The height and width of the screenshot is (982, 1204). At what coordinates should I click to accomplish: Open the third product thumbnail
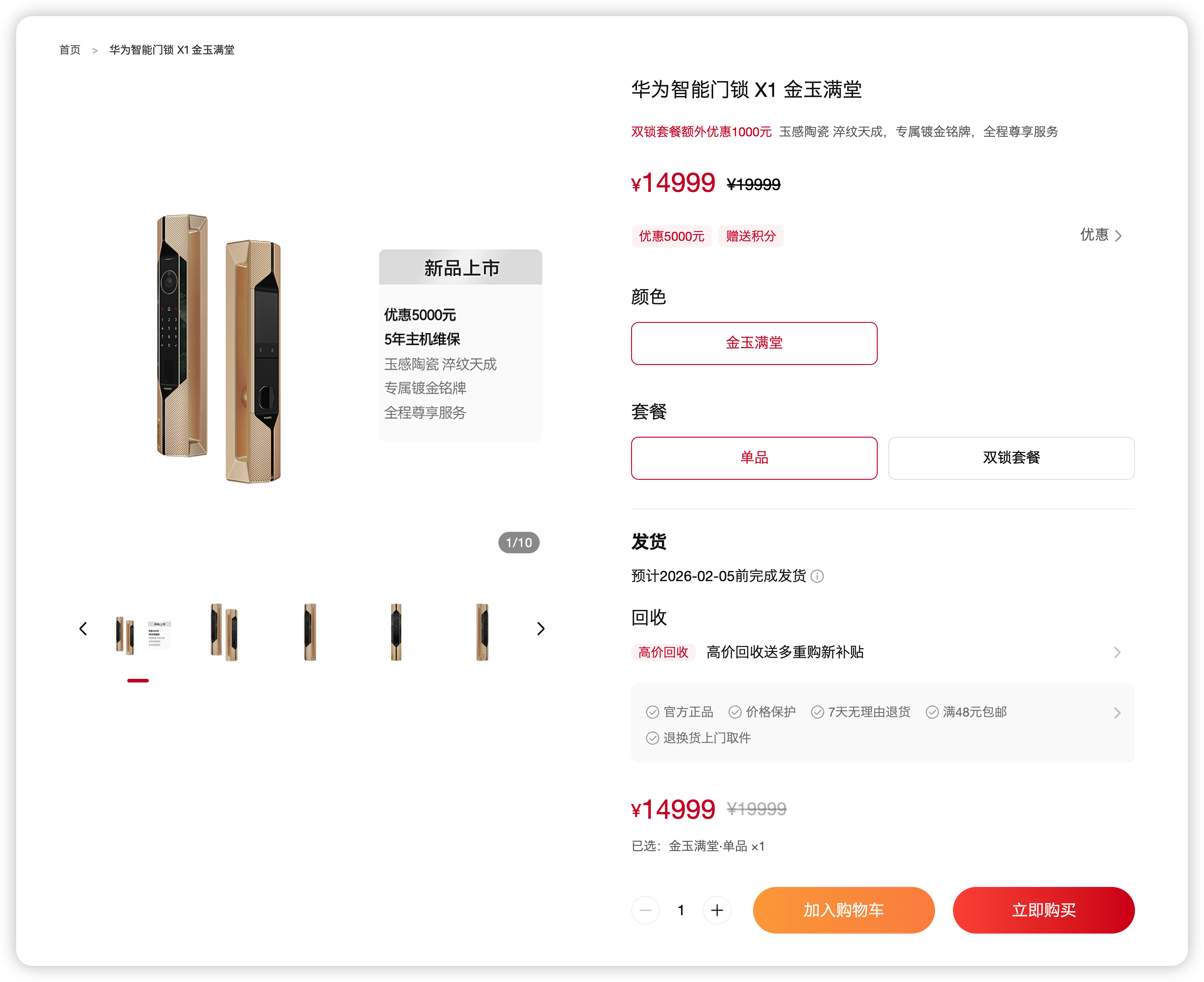pyautogui.click(x=310, y=632)
